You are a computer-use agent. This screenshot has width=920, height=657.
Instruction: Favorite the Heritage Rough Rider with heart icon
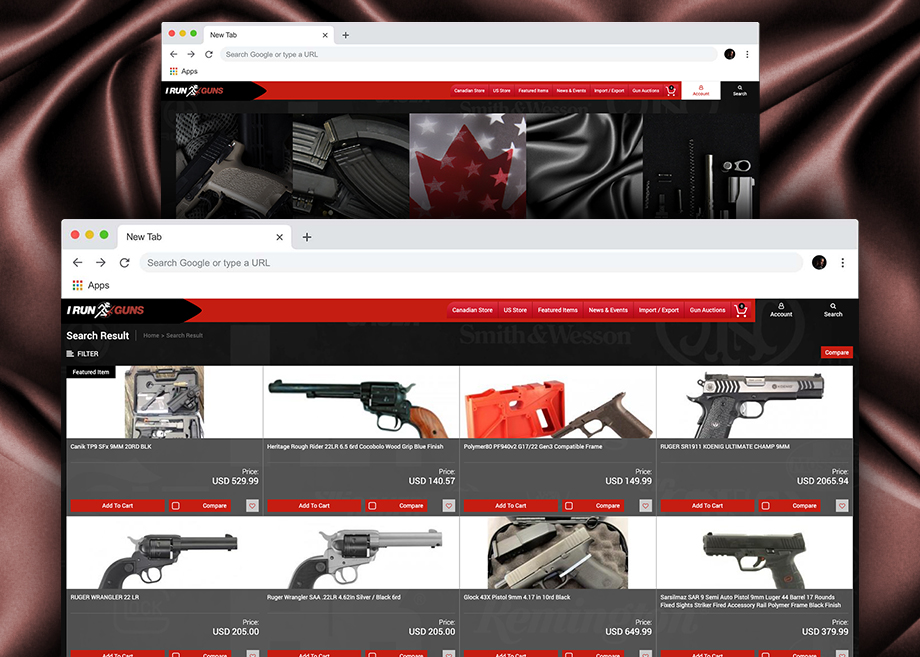pyautogui.click(x=449, y=506)
